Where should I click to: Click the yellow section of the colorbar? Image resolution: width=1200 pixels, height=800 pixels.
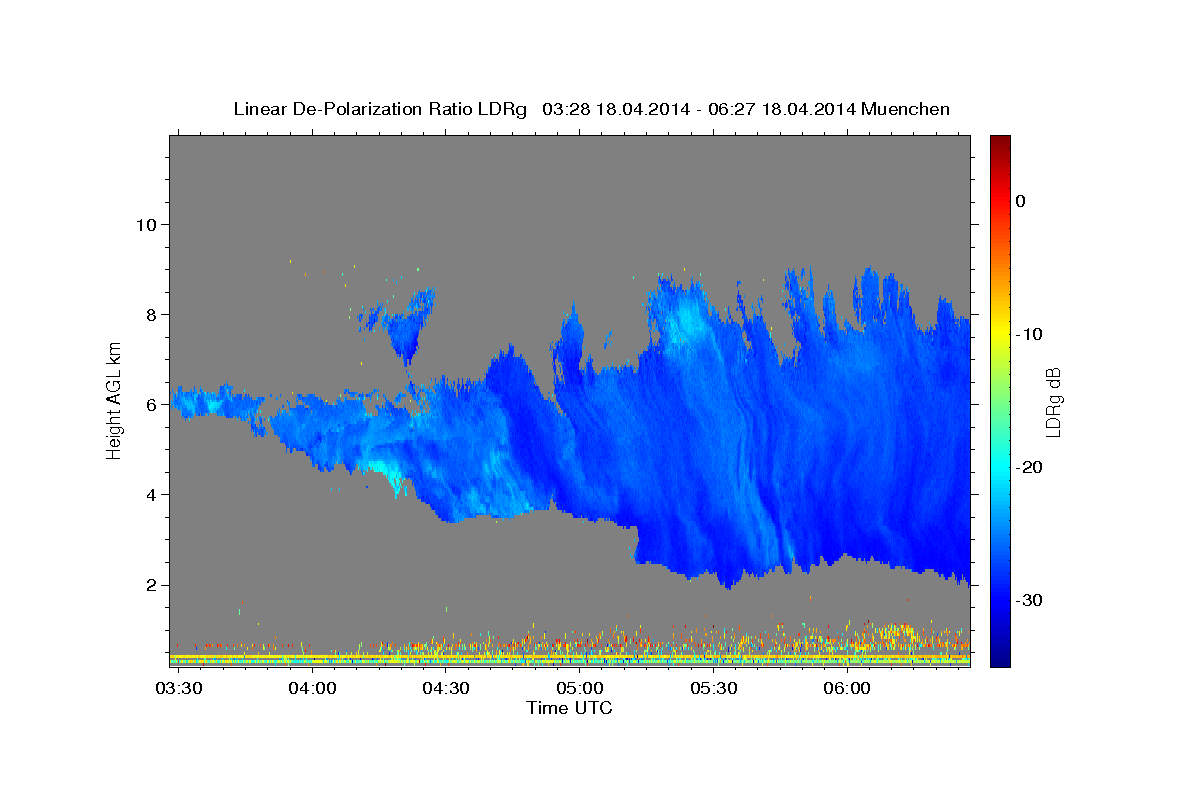pos(1000,330)
